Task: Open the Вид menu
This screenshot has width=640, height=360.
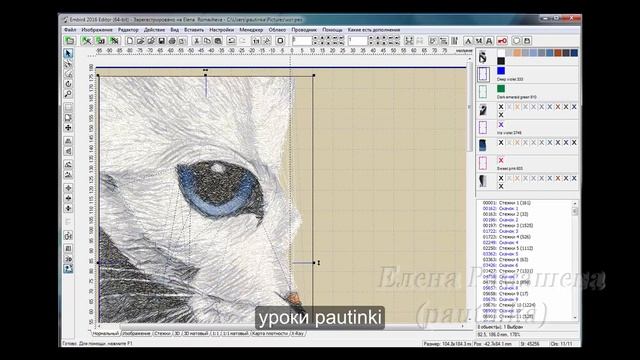Action: pos(174,30)
